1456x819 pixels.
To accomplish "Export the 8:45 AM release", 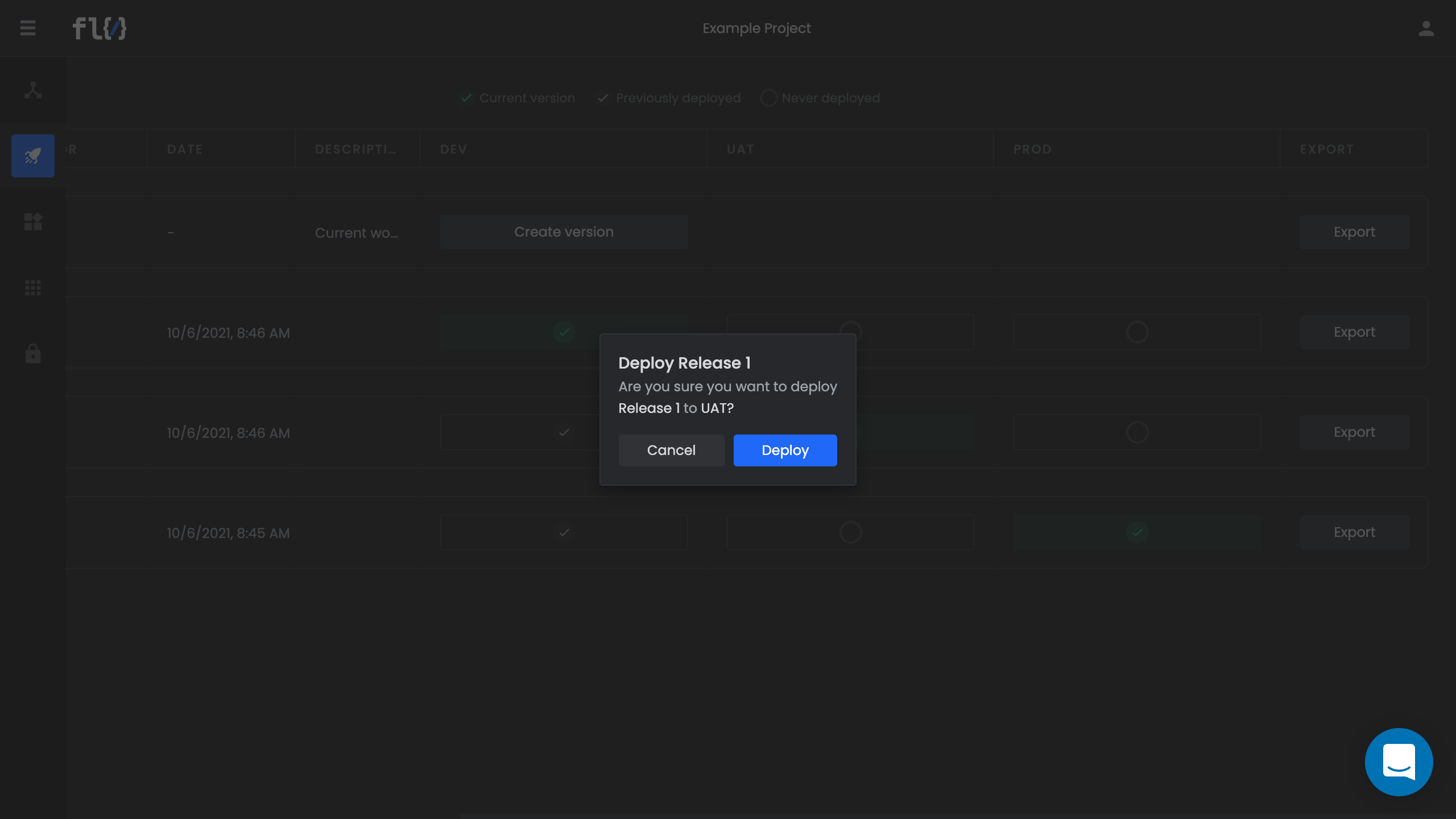I will pyautogui.click(x=1354, y=532).
